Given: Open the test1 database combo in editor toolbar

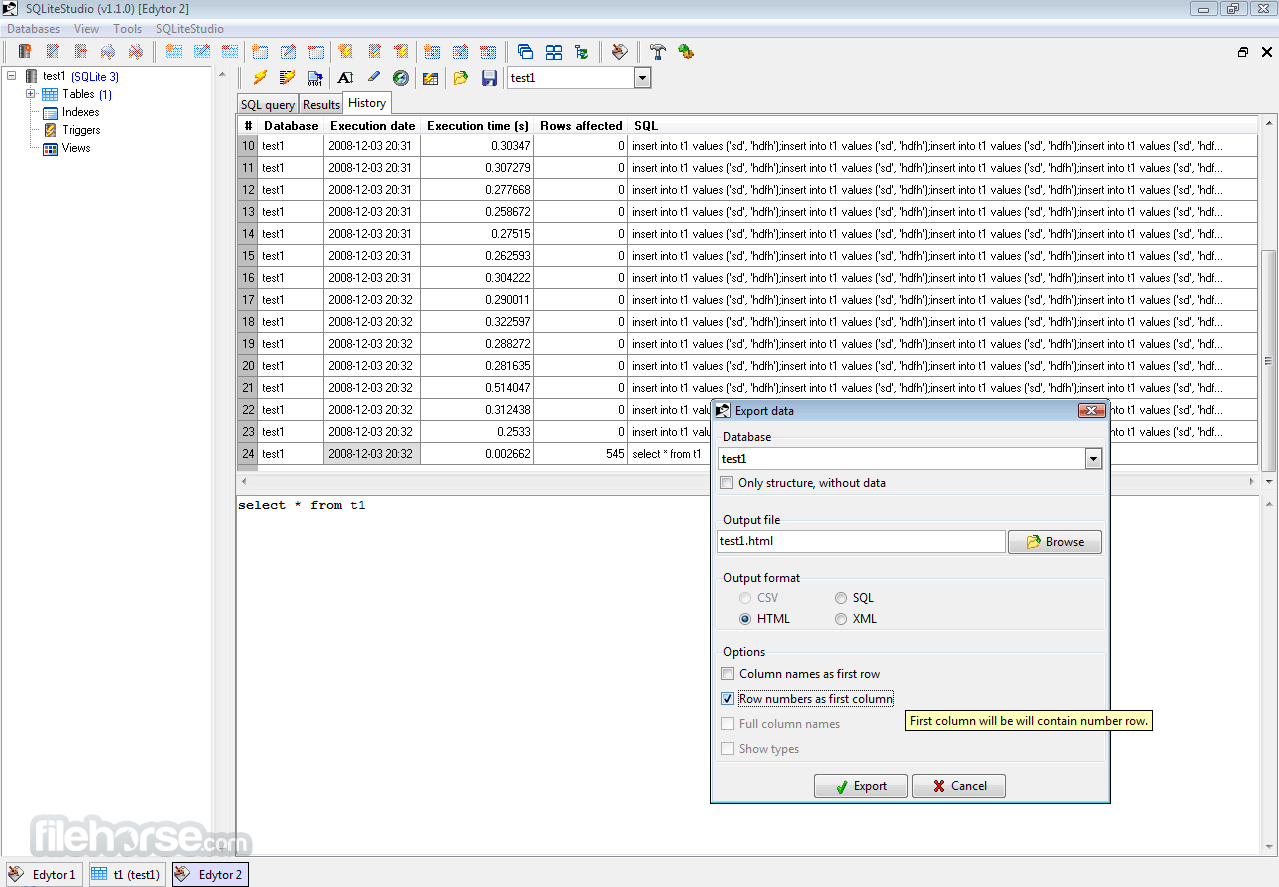Looking at the screenshot, I should click(643, 77).
